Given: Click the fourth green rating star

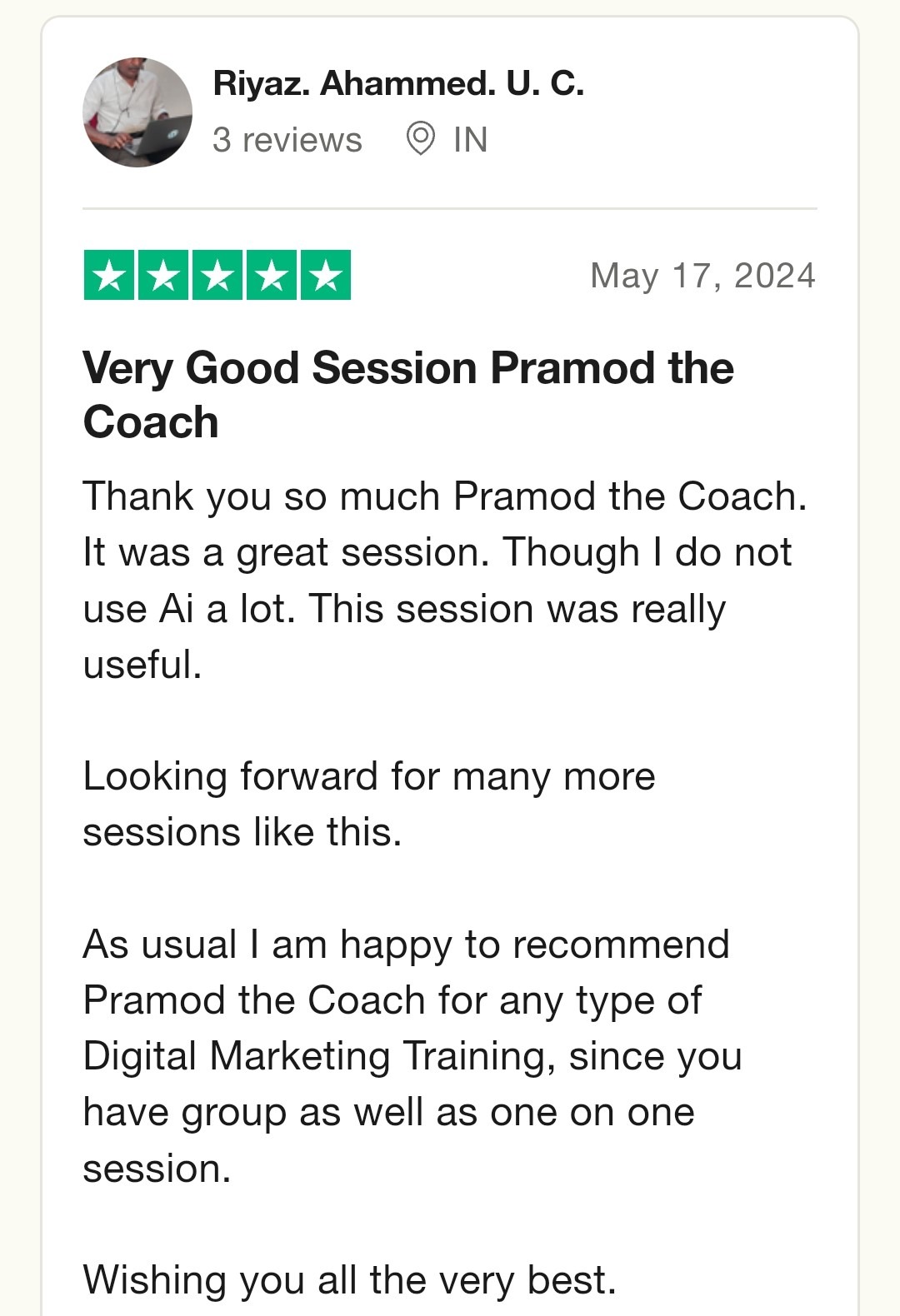Looking at the screenshot, I should click(272, 275).
